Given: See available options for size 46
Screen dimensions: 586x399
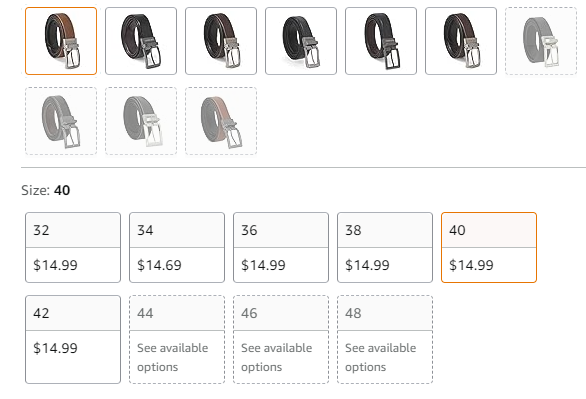Looking at the screenshot, I should coord(281,339).
